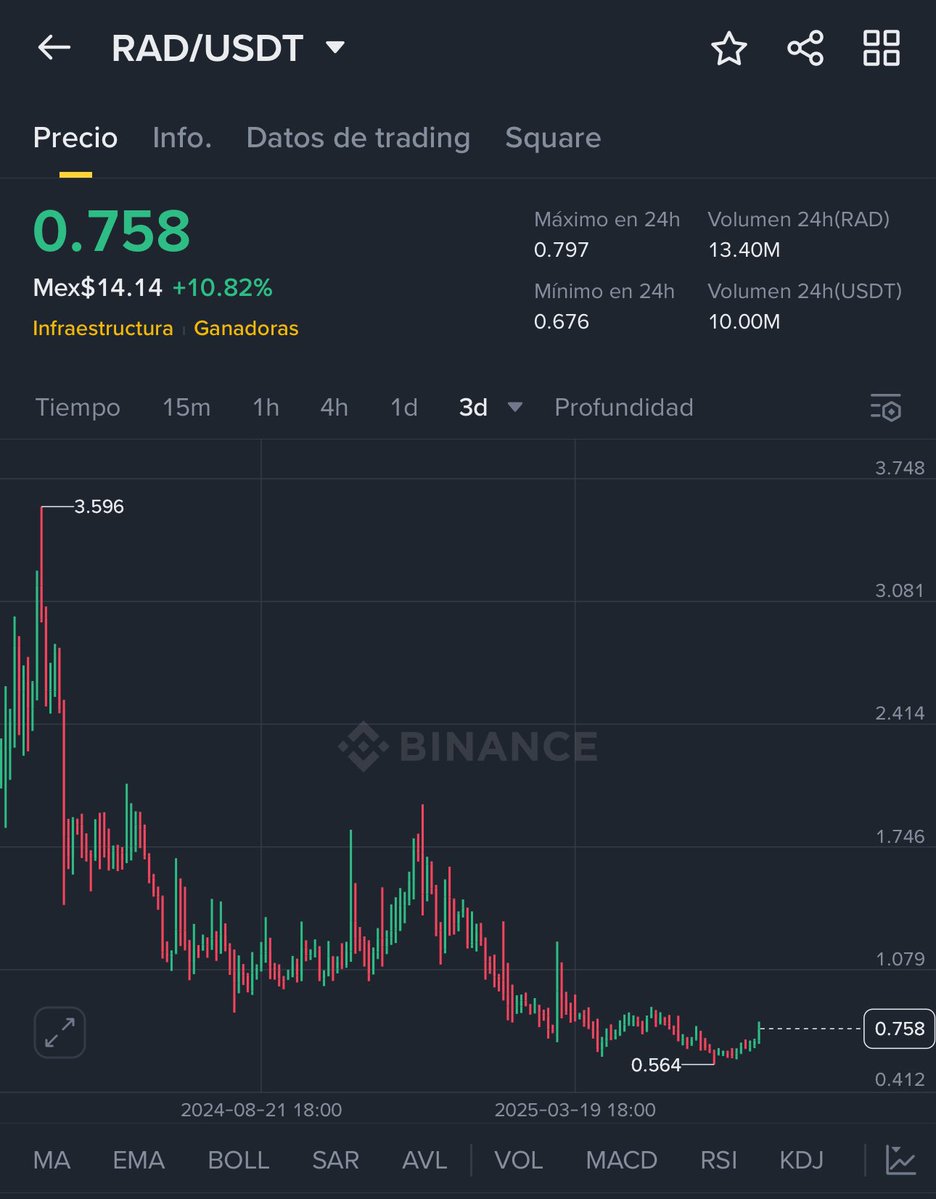Tap the 0.564 low price marker

pos(655,1064)
